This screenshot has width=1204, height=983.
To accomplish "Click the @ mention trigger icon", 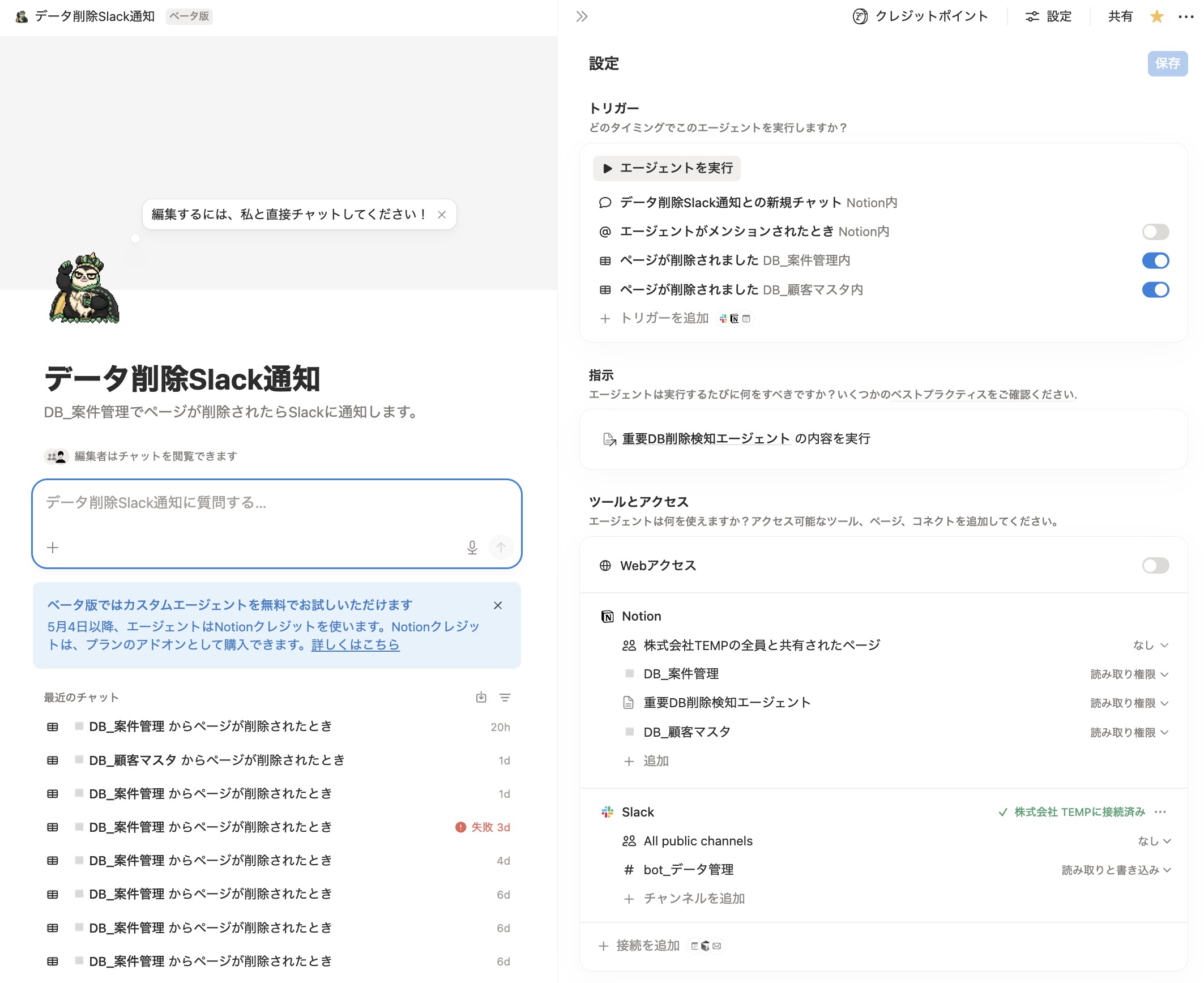I will coord(605,232).
